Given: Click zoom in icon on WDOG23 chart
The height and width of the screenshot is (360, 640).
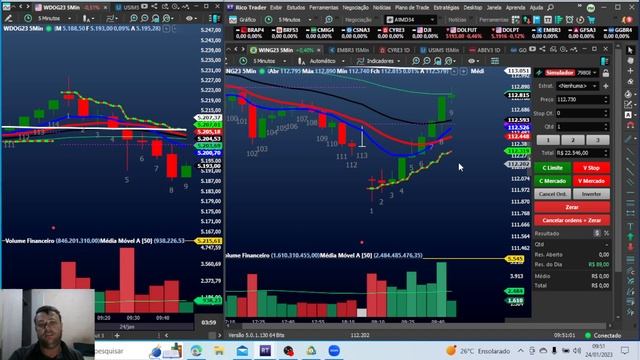Looking at the screenshot, I should coord(133,18).
